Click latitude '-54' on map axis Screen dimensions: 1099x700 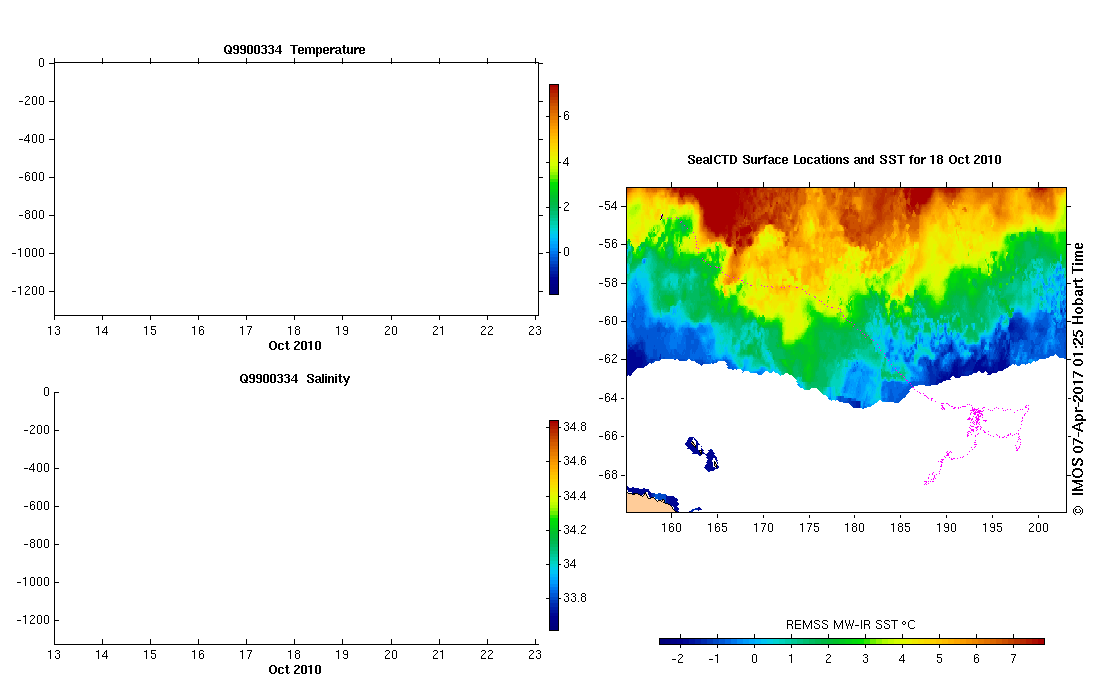point(608,206)
